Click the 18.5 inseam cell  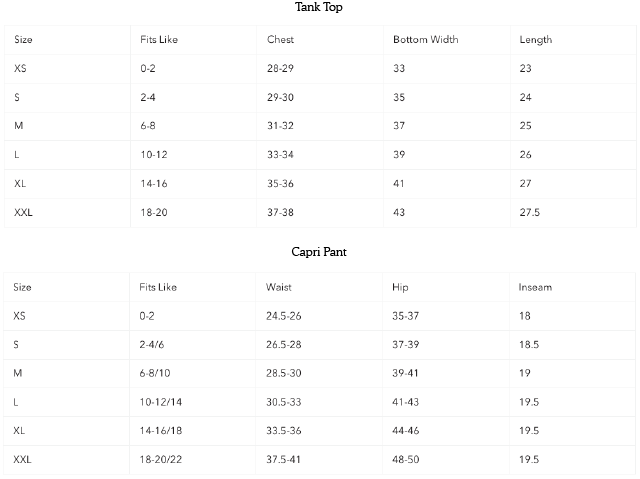pos(529,344)
